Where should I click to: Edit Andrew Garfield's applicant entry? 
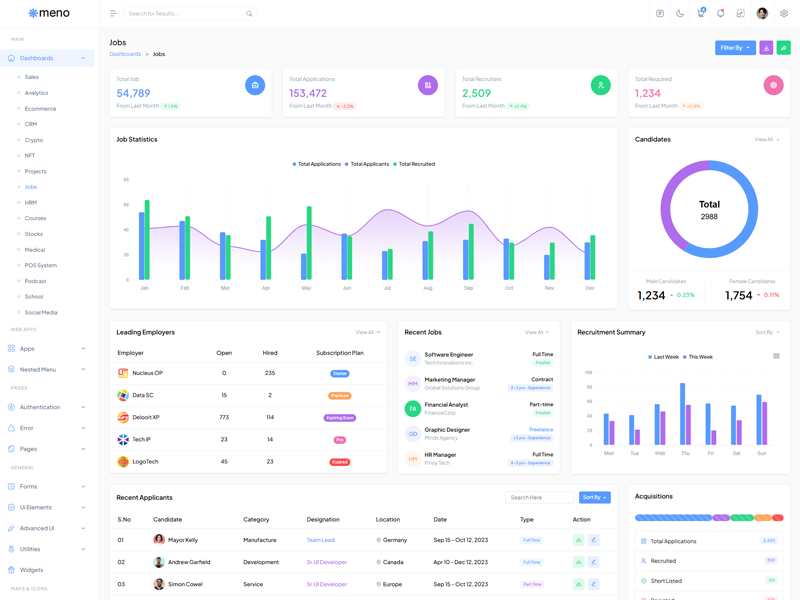coord(593,562)
